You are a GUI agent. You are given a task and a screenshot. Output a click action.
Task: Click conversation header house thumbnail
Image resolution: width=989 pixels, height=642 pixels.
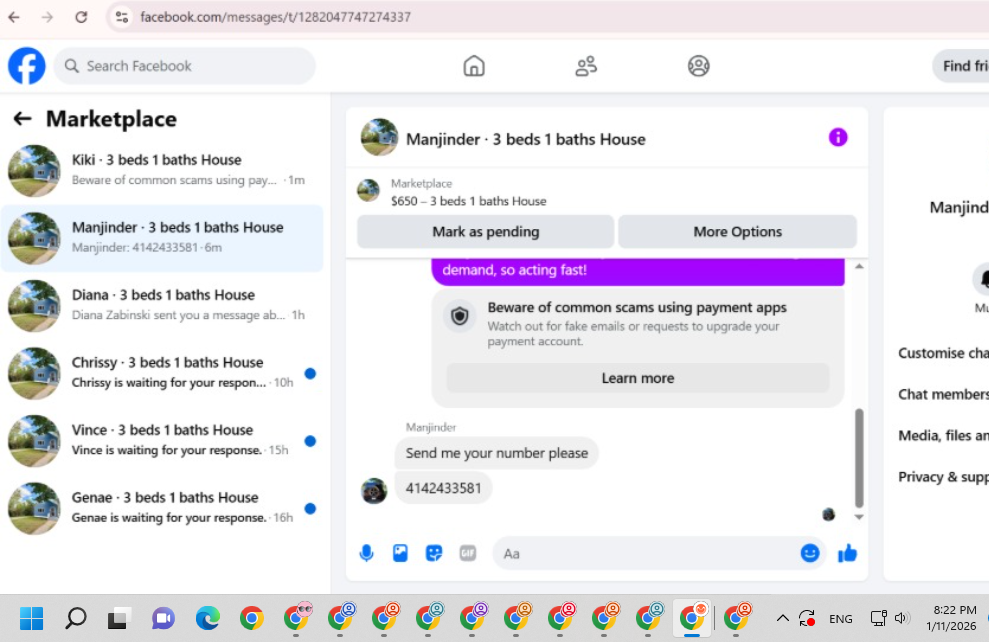(x=379, y=137)
